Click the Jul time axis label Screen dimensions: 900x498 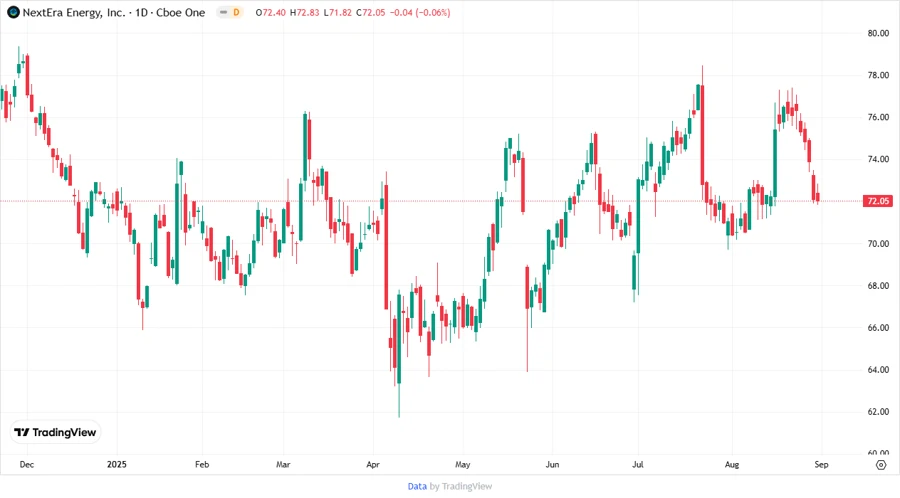pos(638,464)
